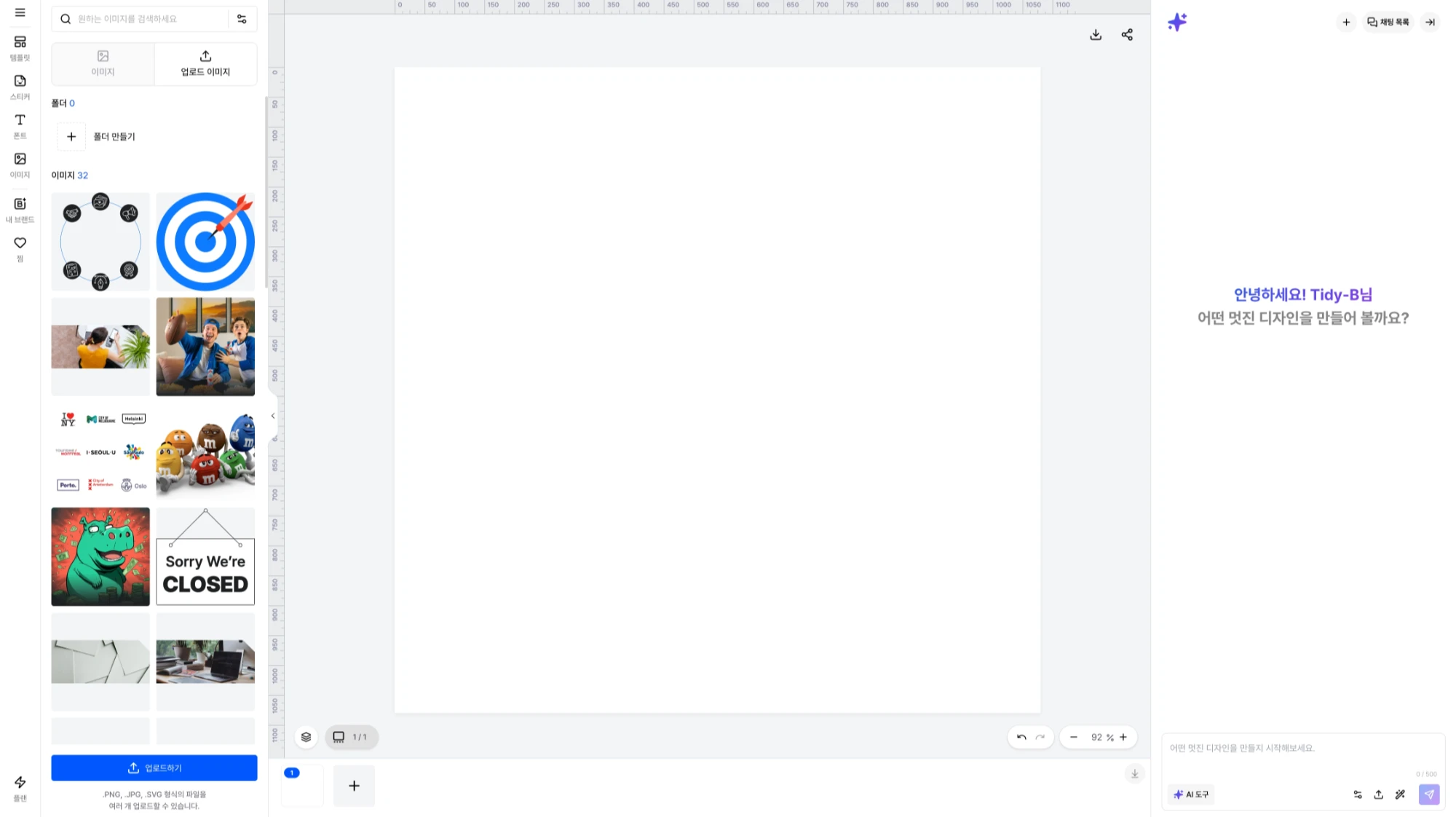
Task: Open the 내 브랜드 brand sidebar panel
Action: [20, 210]
